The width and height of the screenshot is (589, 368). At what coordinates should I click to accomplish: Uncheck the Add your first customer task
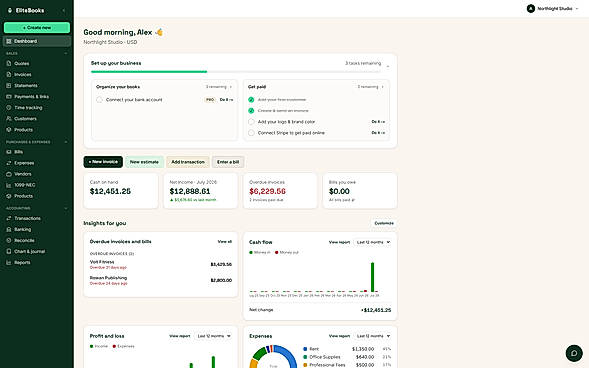tap(251, 100)
